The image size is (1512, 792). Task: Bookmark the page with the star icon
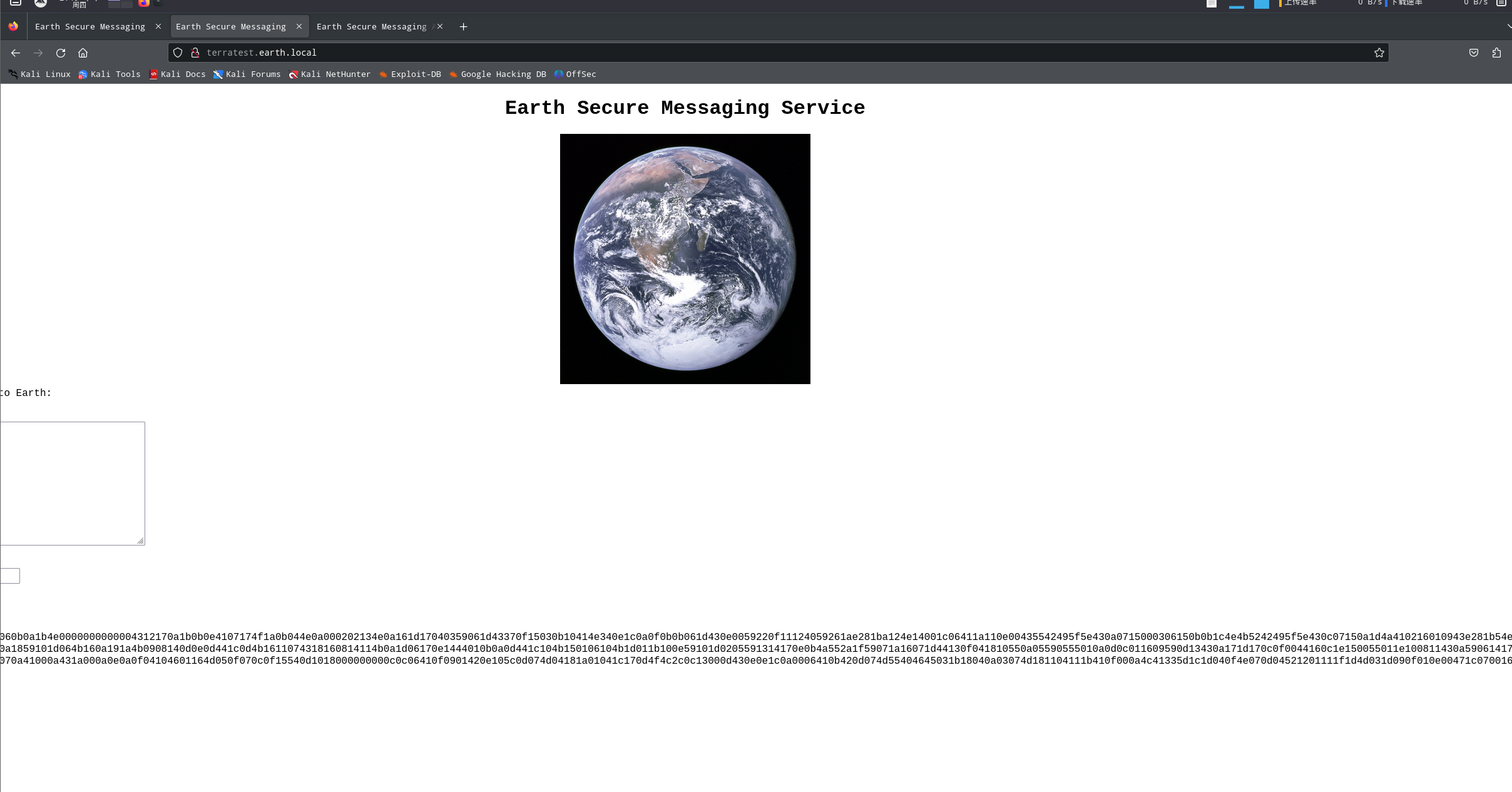point(1379,53)
